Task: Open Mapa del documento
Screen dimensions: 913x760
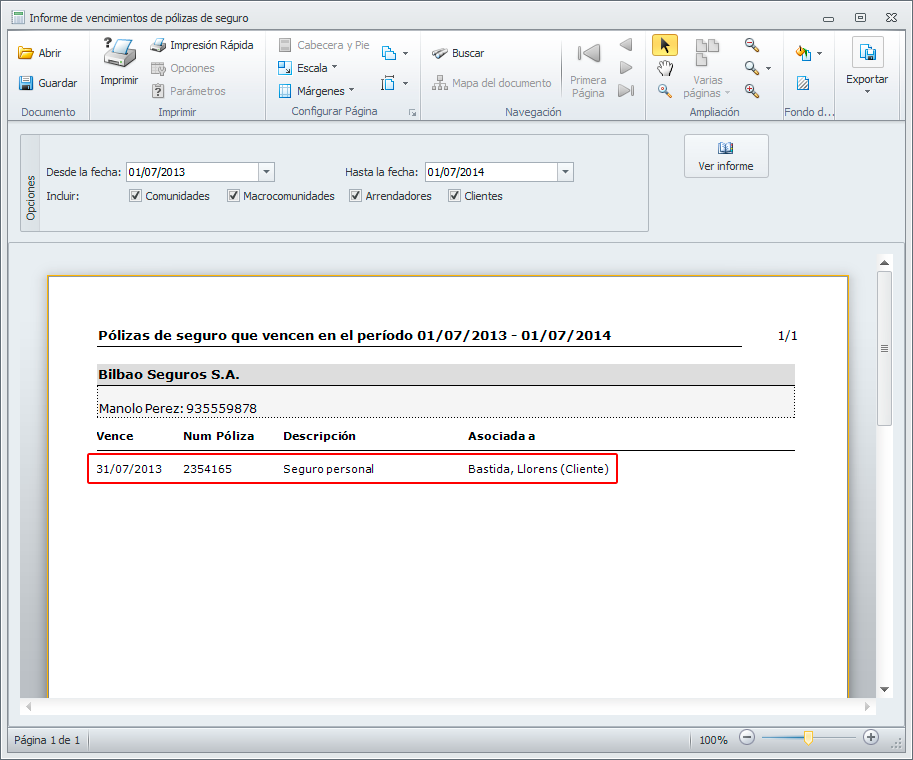Action: click(x=491, y=83)
